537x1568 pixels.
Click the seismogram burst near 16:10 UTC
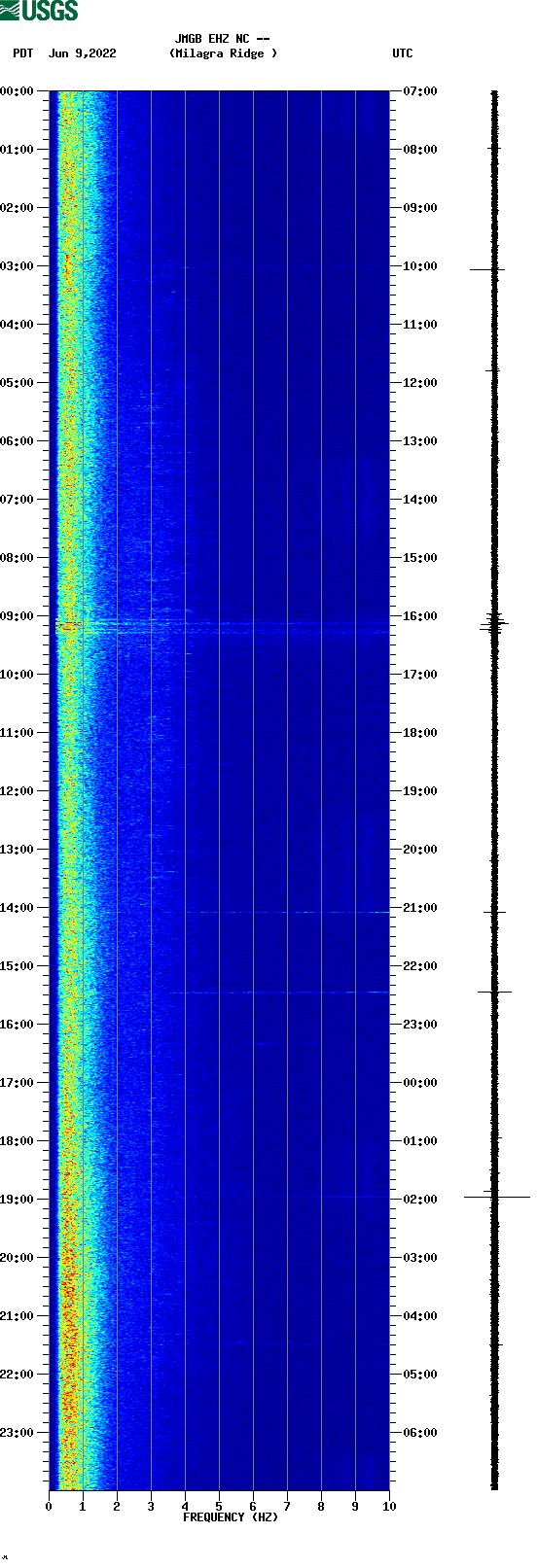(x=494, y=624)
